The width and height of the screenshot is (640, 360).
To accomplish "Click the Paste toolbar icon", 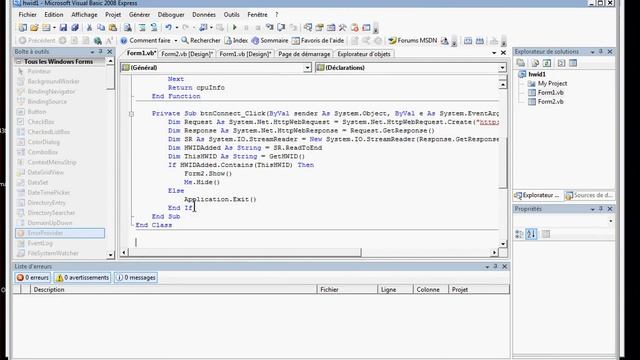I will [113, 27].
